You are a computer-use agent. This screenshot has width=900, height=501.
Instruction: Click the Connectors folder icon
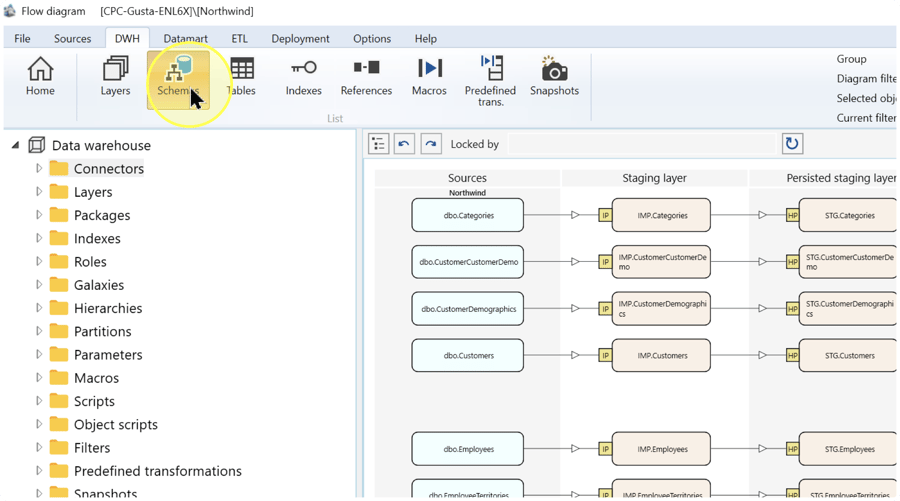(x=59, y=168)
